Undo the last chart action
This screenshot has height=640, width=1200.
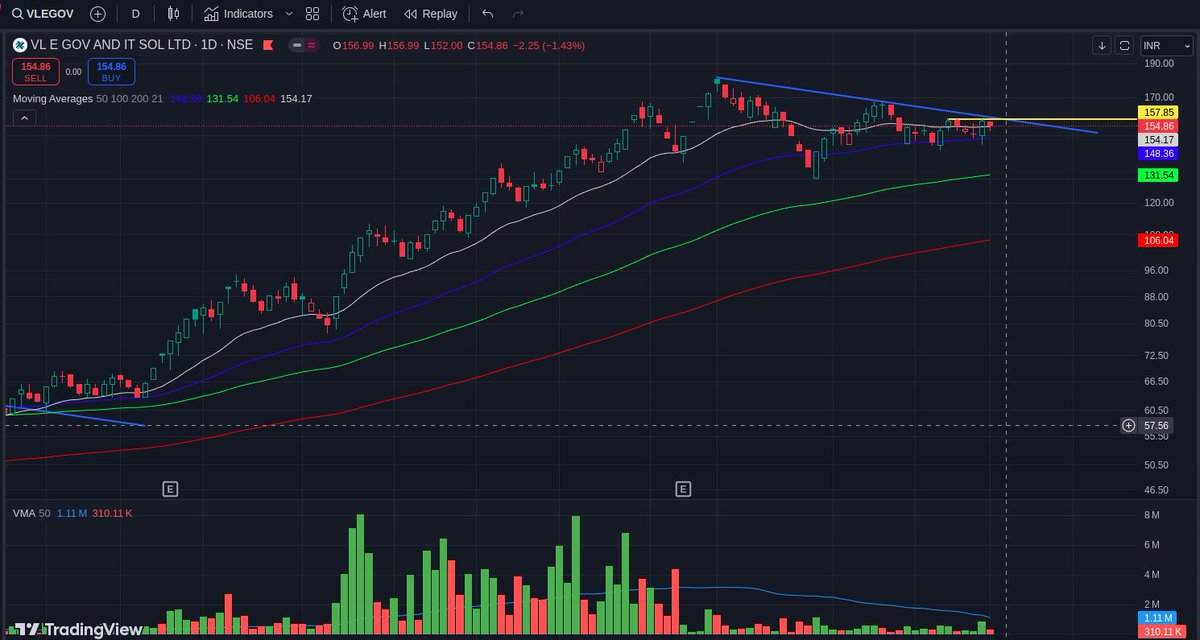click(x=487, y=13)
